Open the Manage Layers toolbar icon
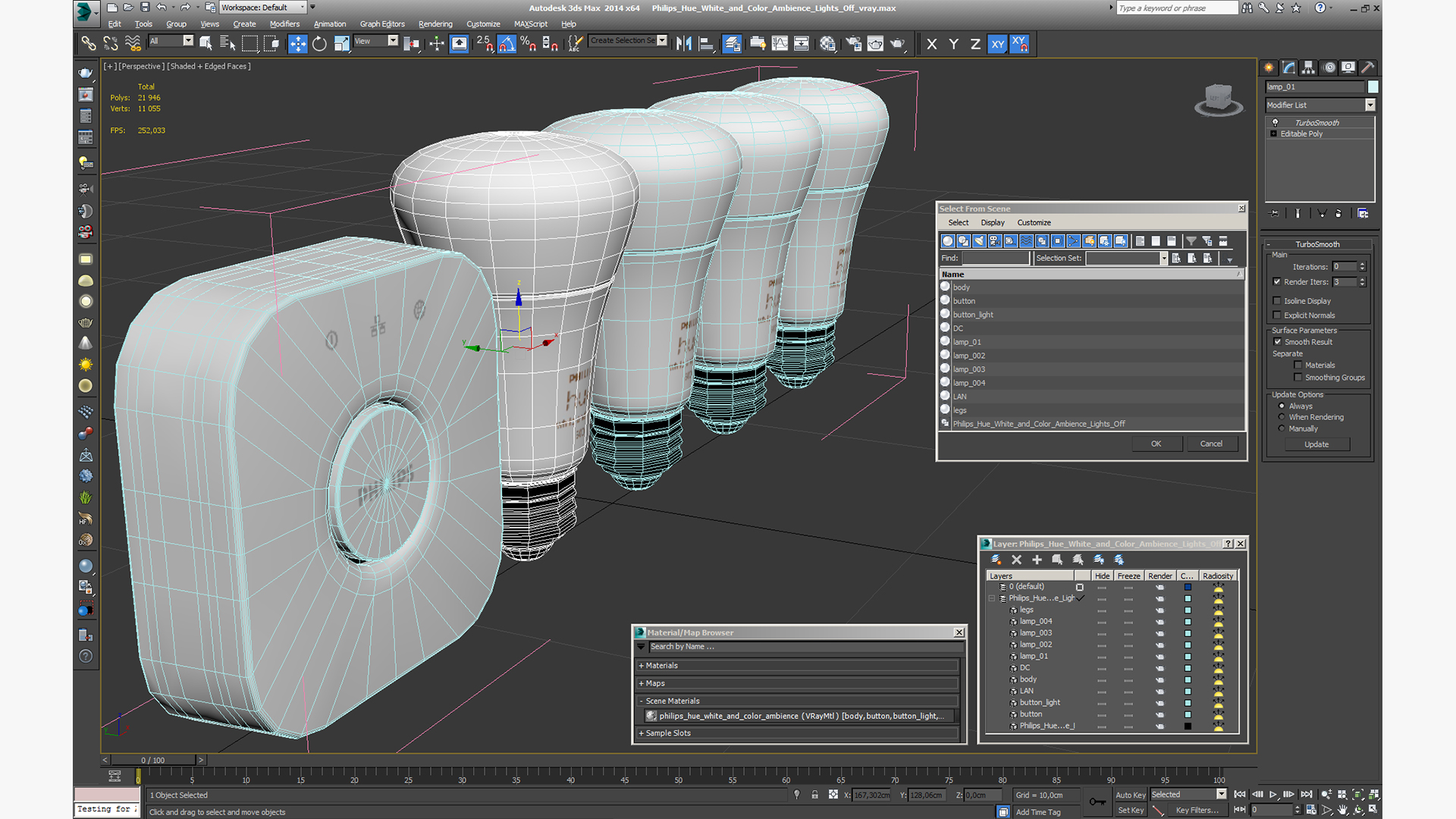 [732, 44]
